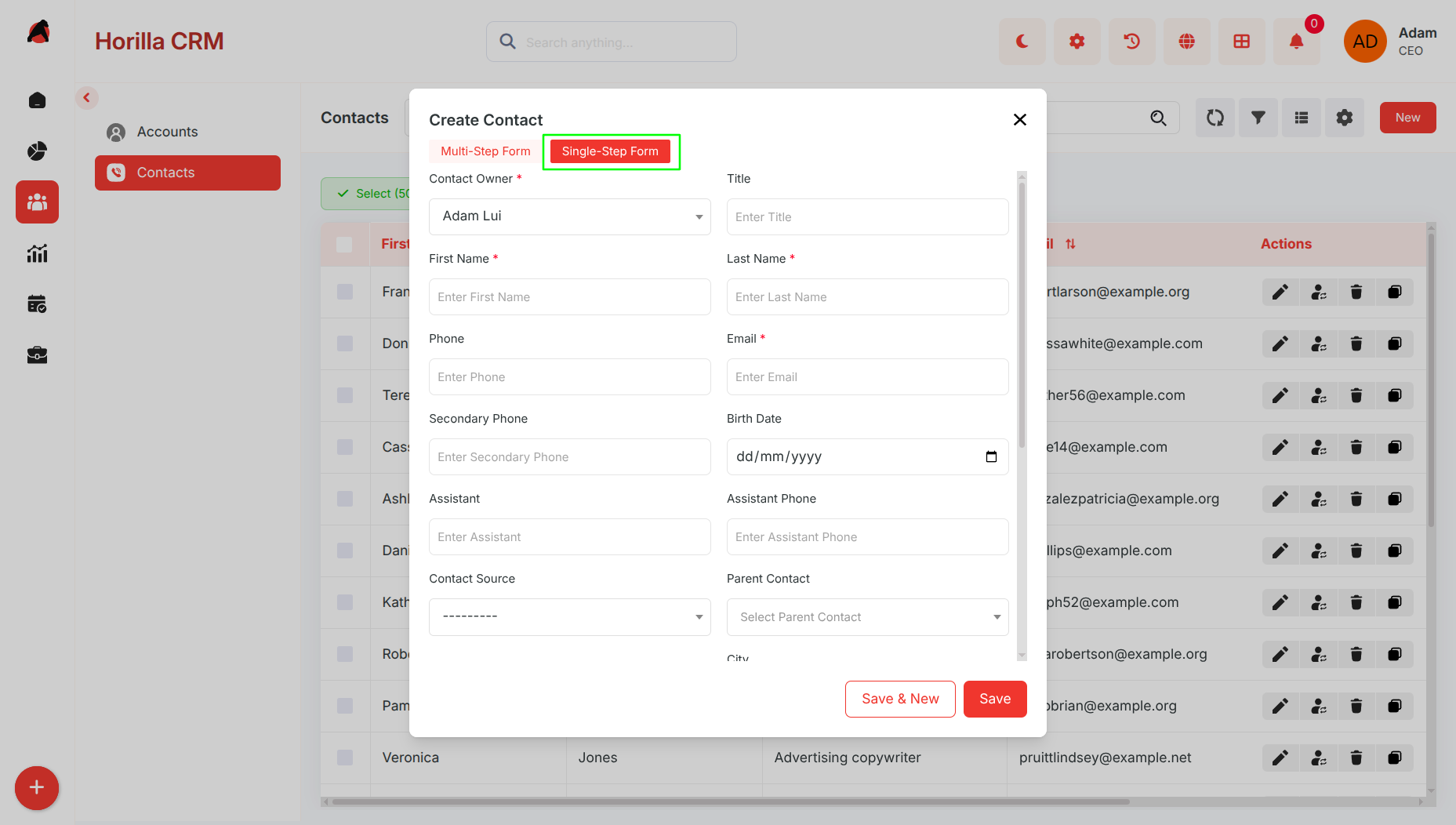The width and height of the screenshot is (1456, 825).
Task: Click the trash icon in Veronica's row
Action: tap(1356, 758)
